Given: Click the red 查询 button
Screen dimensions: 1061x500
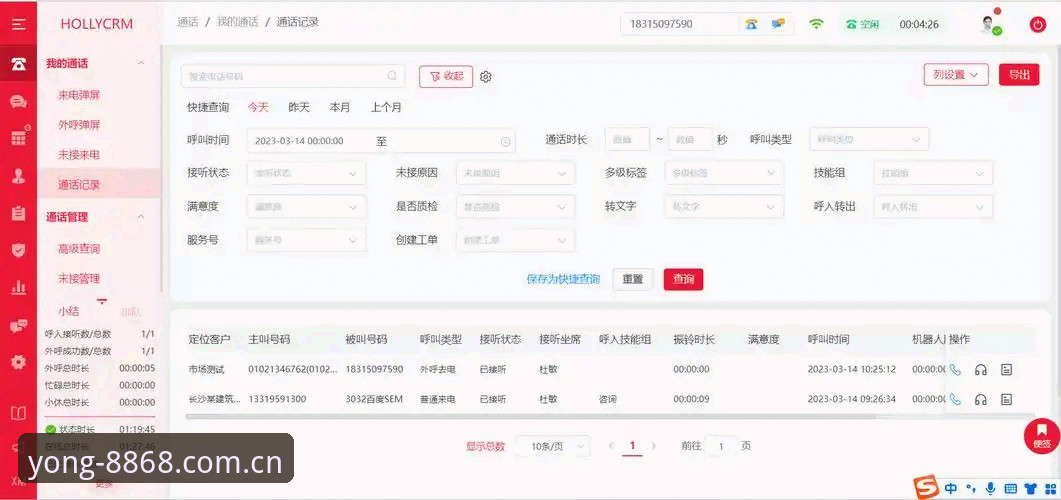Looking at the screenshot, I should [683, 279].
